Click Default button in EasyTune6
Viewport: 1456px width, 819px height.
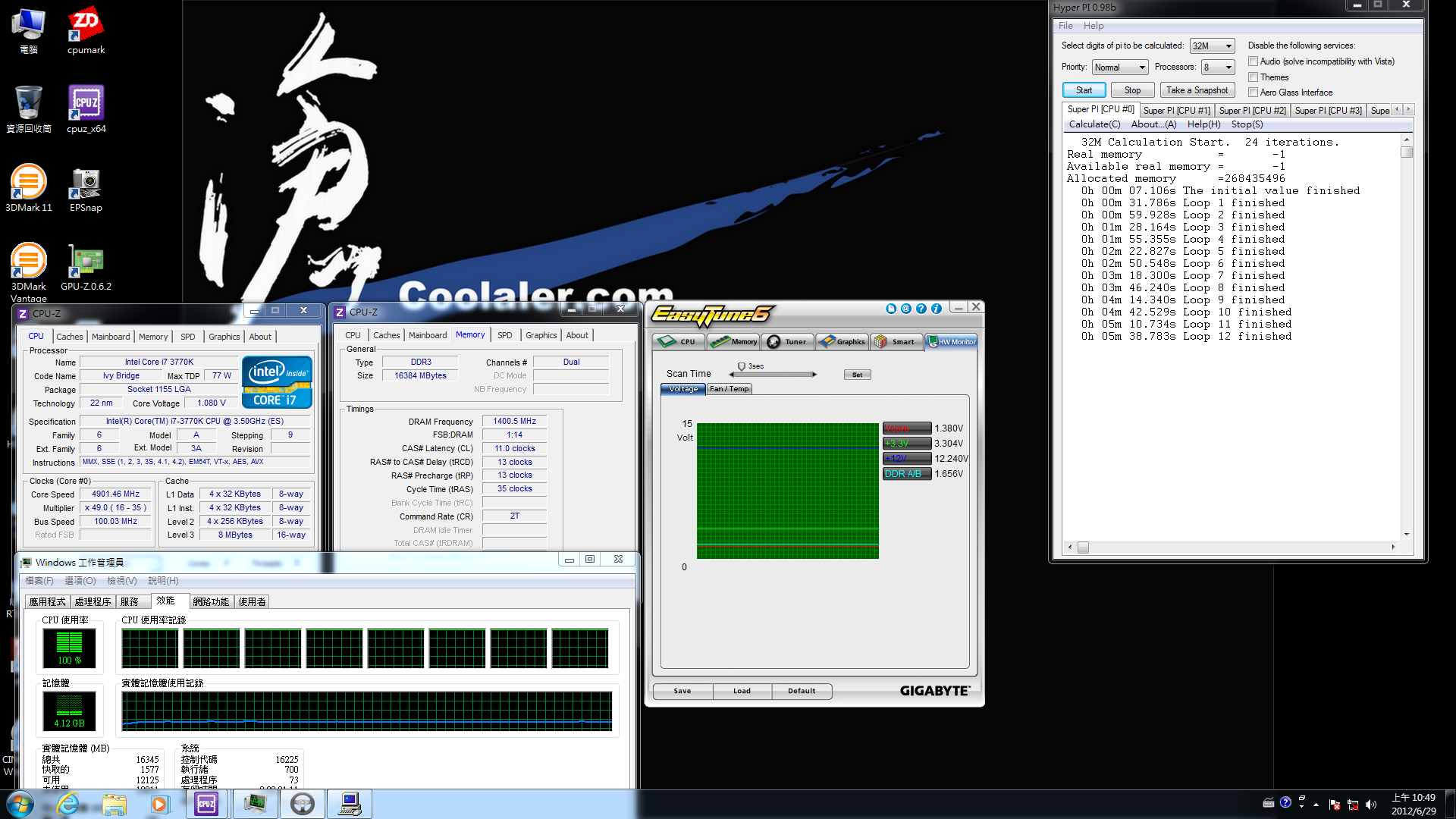(x=802, y=692)
